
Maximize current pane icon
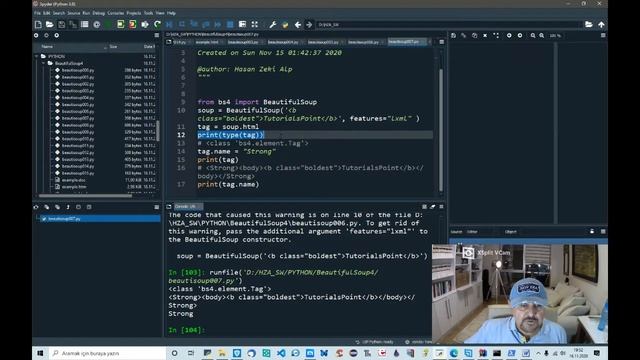[242, 24]
